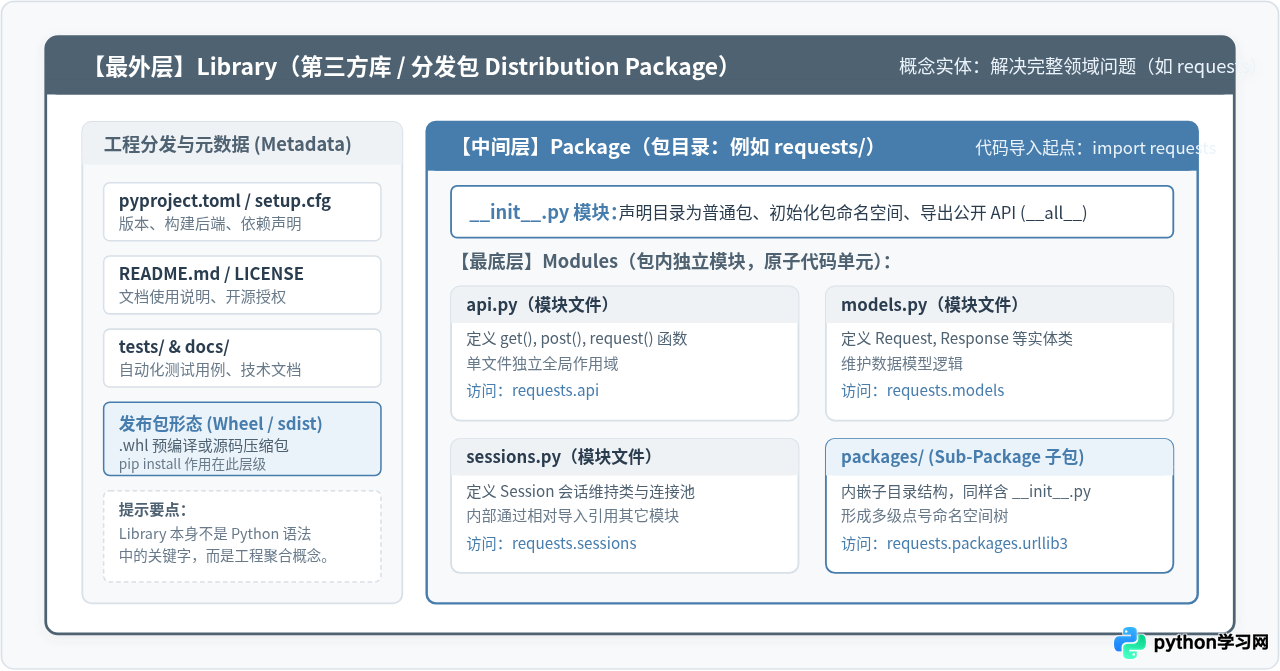Click the api.py module file title
The image size is (1280, 671).
point(538,305)
